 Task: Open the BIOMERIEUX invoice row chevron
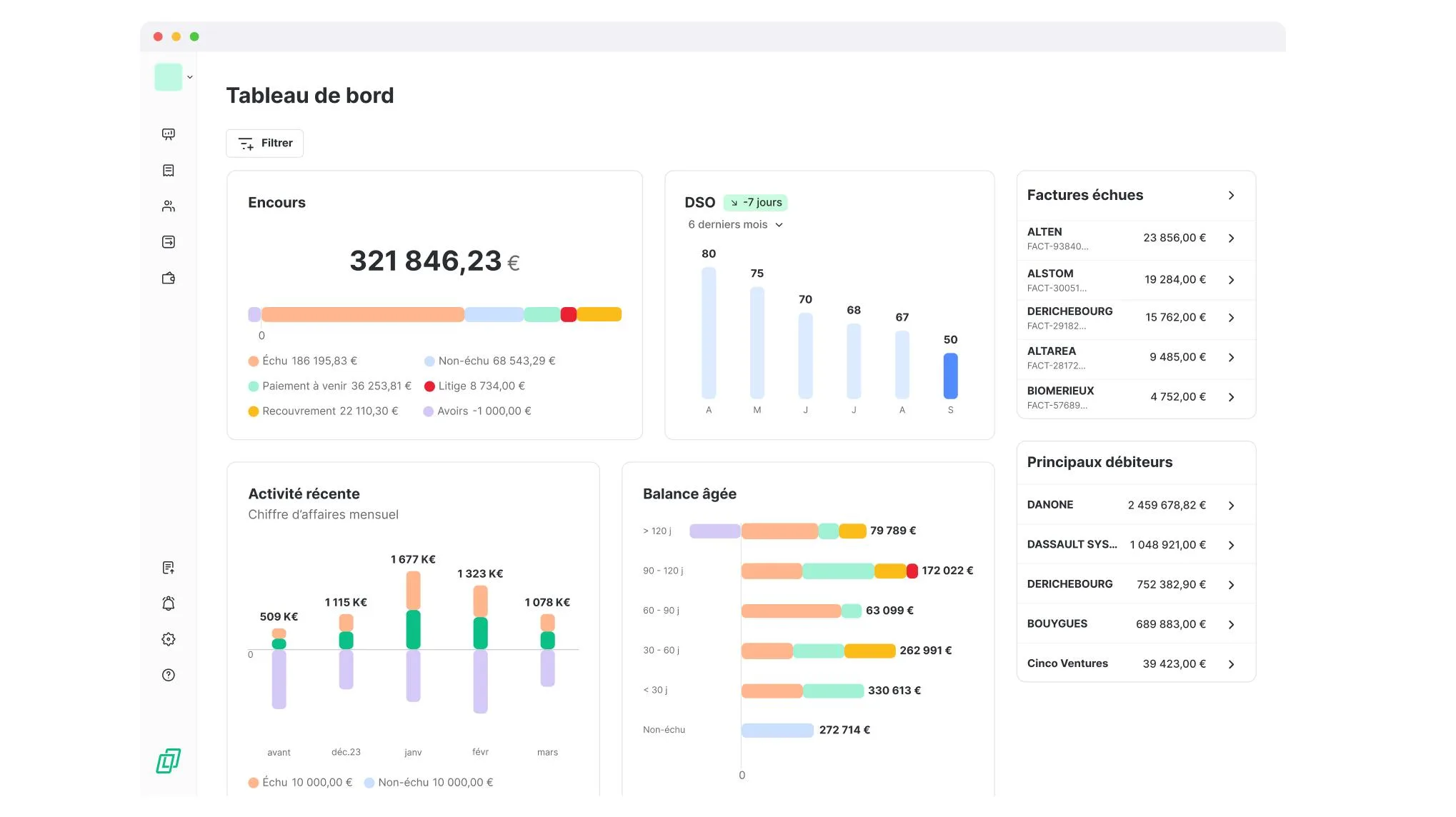click(x=1232, y=397)
